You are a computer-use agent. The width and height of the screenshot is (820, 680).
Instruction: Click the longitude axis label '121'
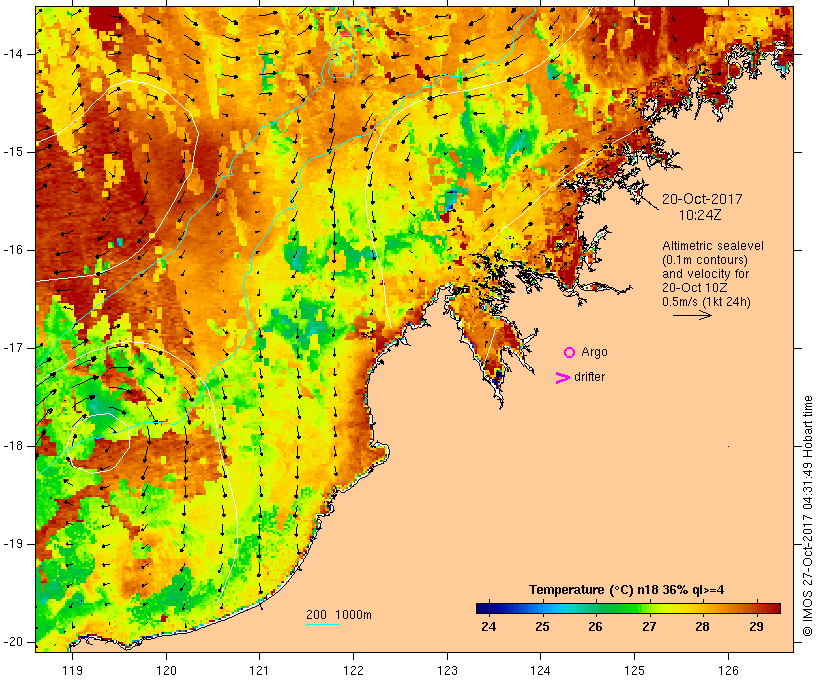pos(259,670)
